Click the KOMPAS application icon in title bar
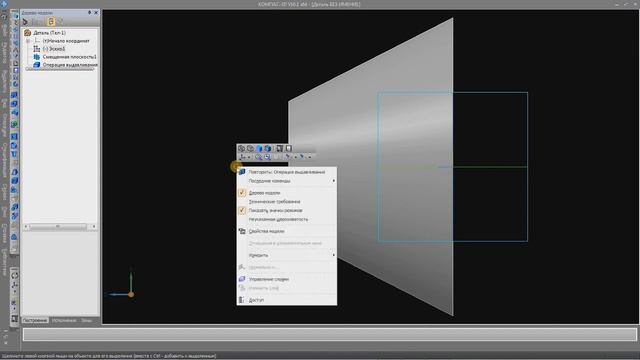This screenshot has height=360, width=640. point(4,4)
